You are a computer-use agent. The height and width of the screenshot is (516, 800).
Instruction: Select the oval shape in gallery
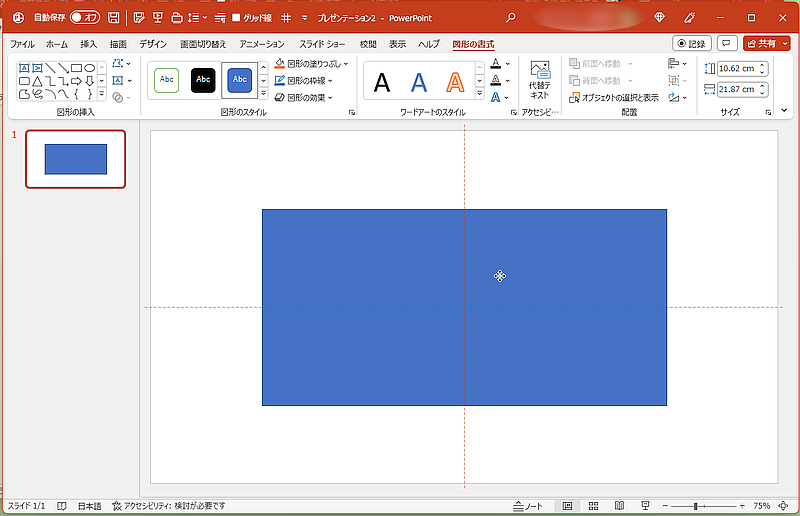pos(89,68)
